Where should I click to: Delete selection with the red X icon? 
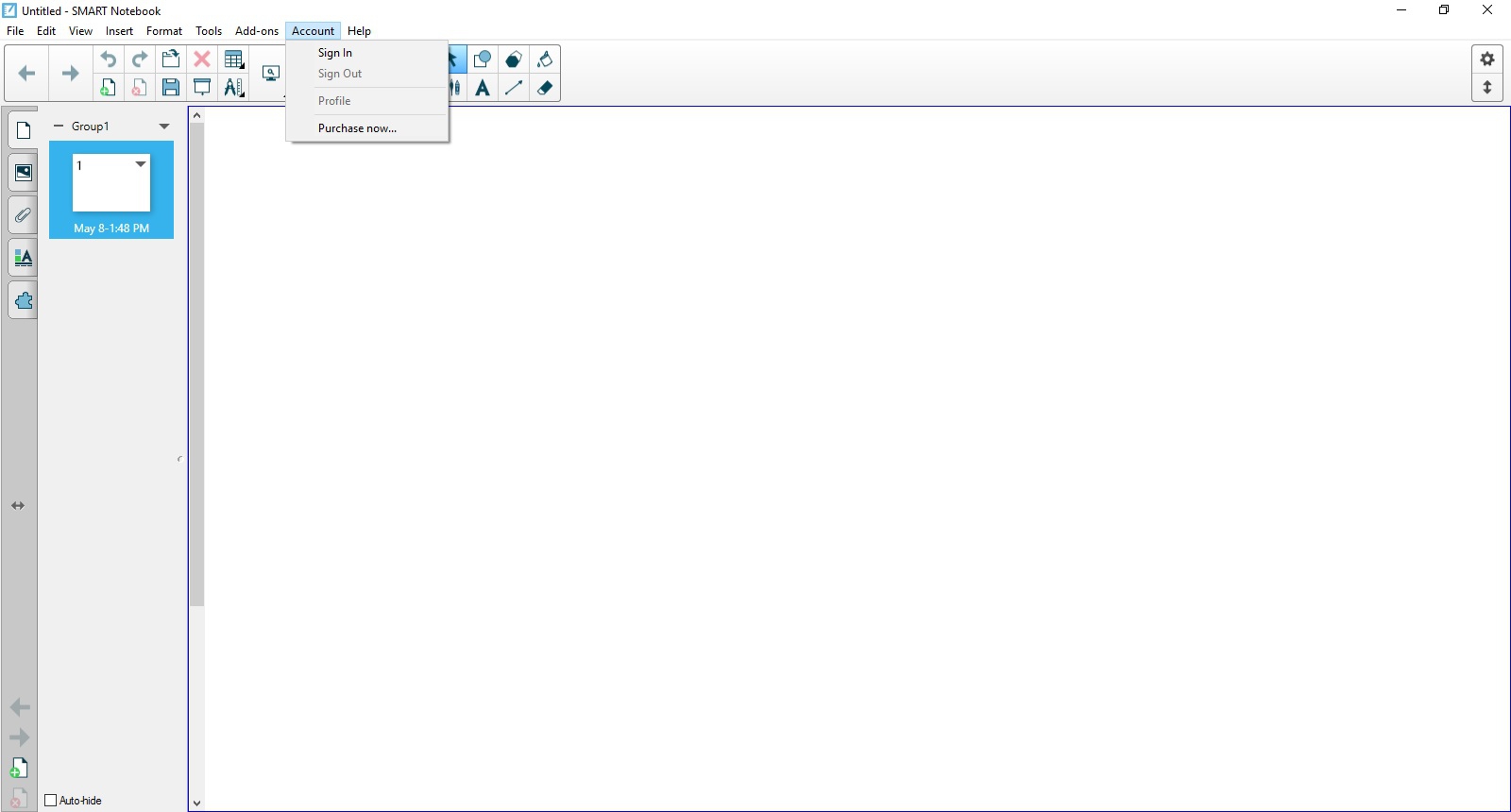coord(202,59)
